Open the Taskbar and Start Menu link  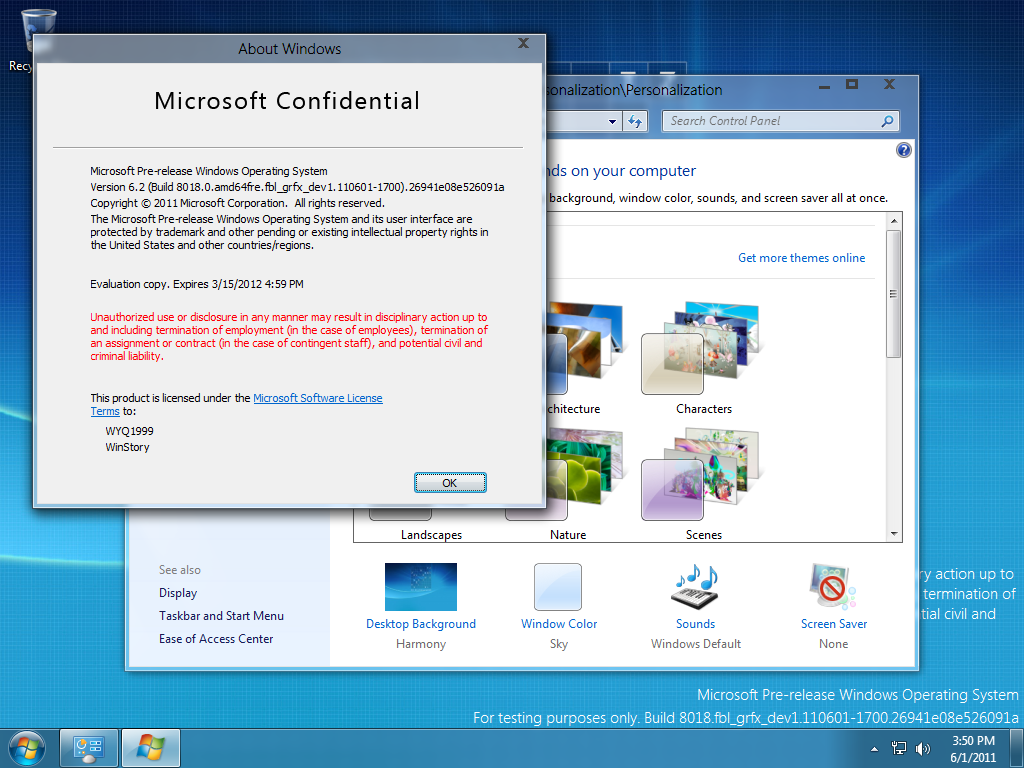(221, 616)
